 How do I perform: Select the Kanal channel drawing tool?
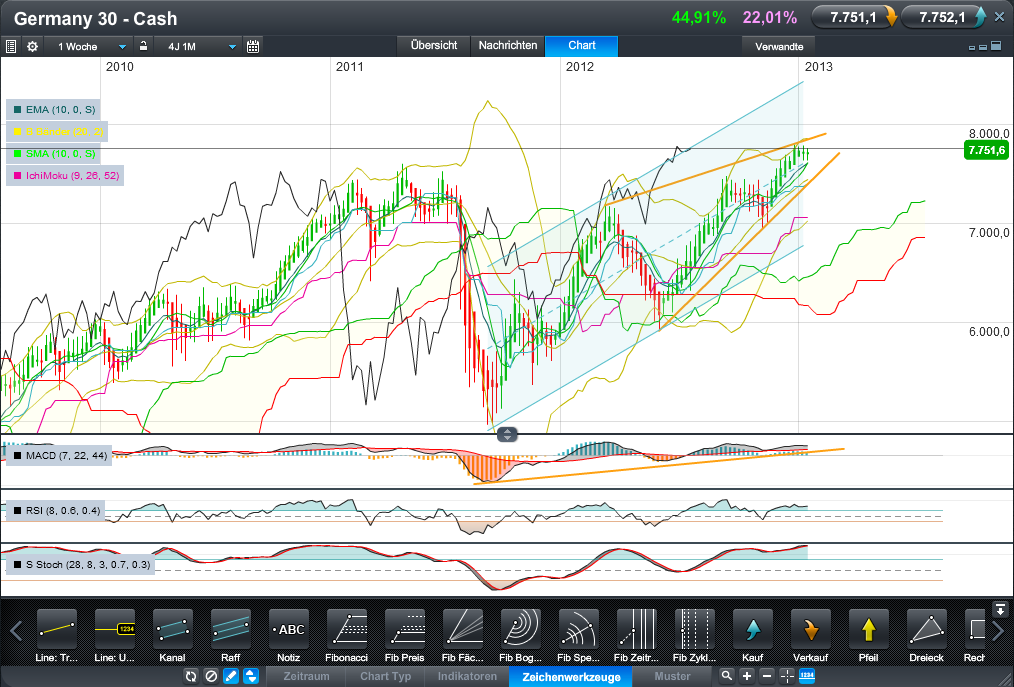tap(173, 631)
